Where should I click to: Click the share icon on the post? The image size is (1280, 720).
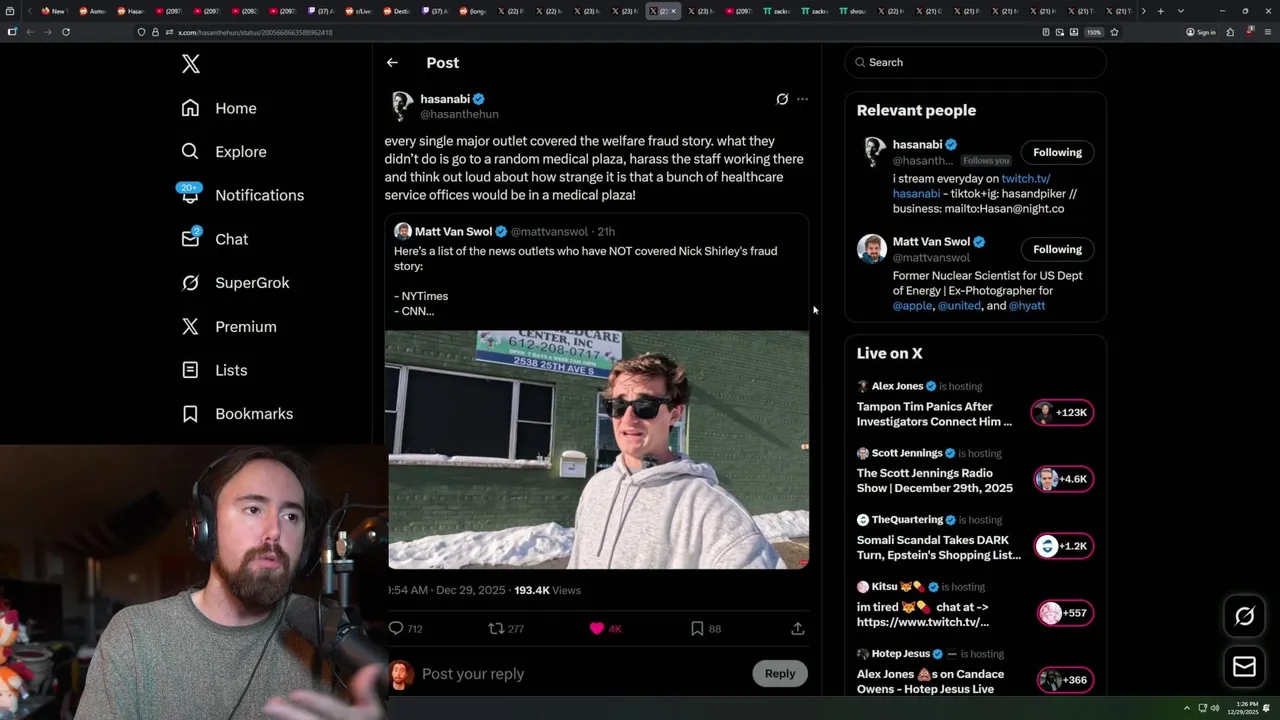pyautogui.click(x=797, y=628)
